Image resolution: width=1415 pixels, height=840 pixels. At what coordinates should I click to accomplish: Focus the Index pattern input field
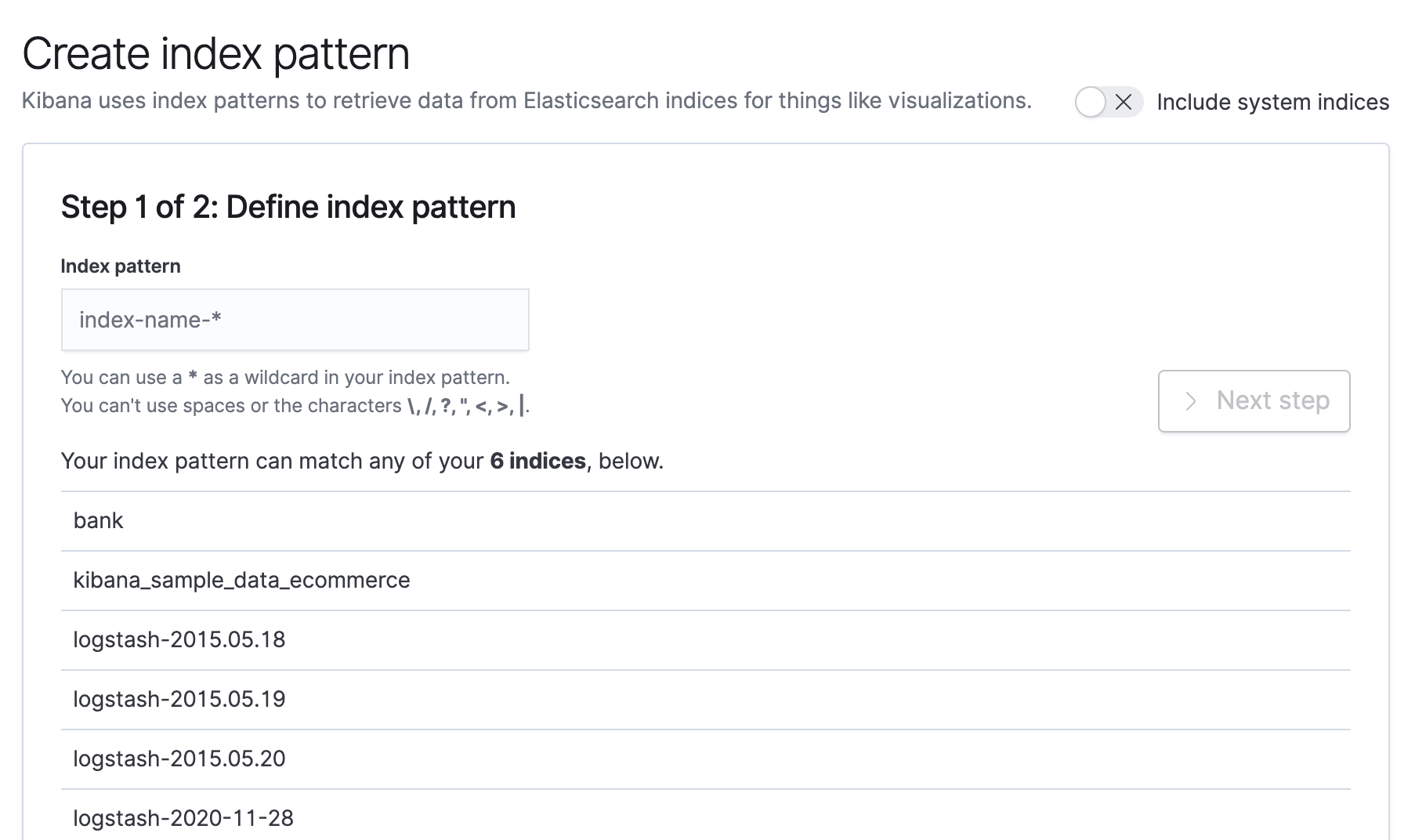coord(295,320)
